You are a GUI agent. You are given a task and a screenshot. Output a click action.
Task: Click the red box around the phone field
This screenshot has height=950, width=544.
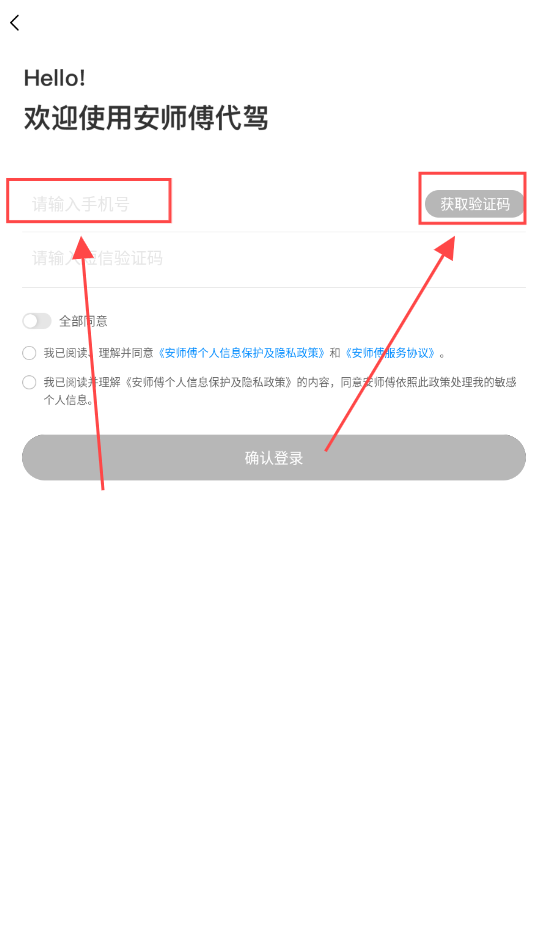coord(89,201)
